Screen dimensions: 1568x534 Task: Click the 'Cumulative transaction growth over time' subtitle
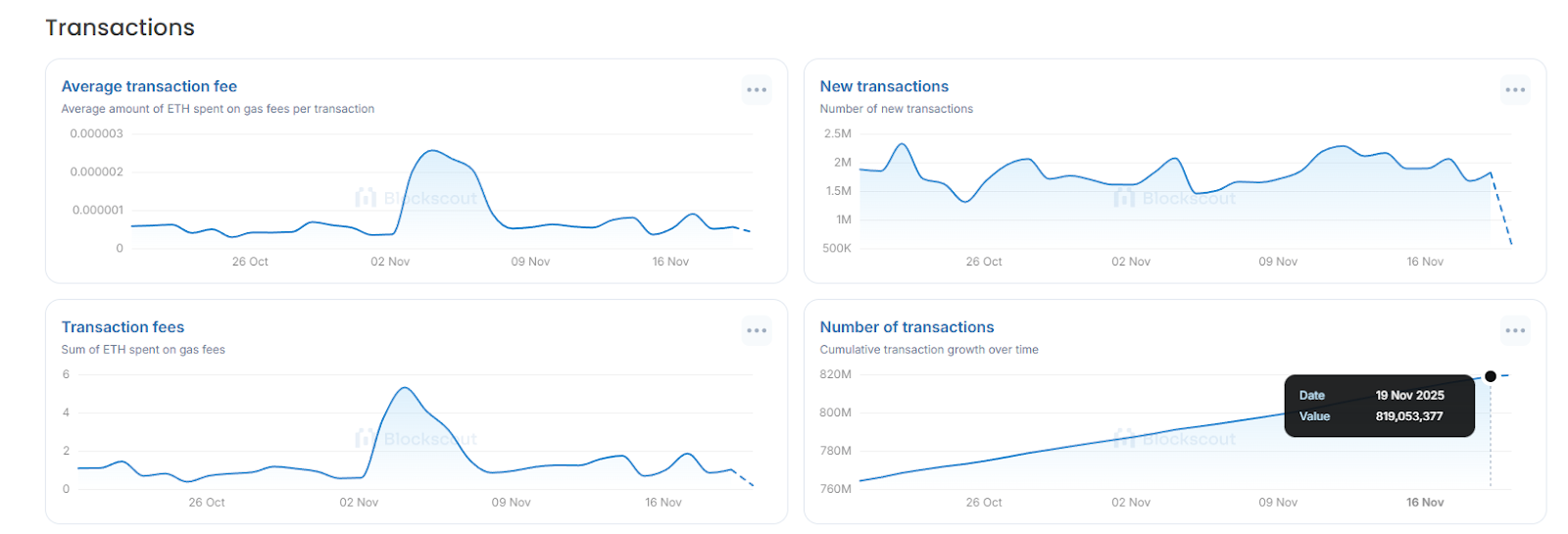pyautogui.click(x=929, y=350)
